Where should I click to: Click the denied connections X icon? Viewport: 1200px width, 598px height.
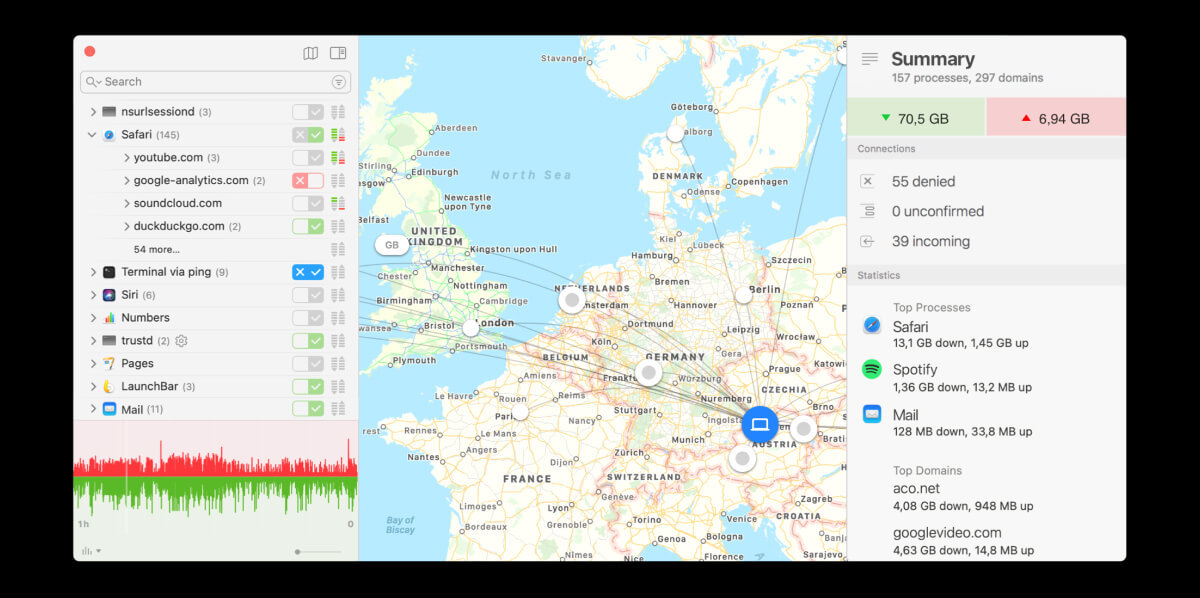click(x=867, y=181)
